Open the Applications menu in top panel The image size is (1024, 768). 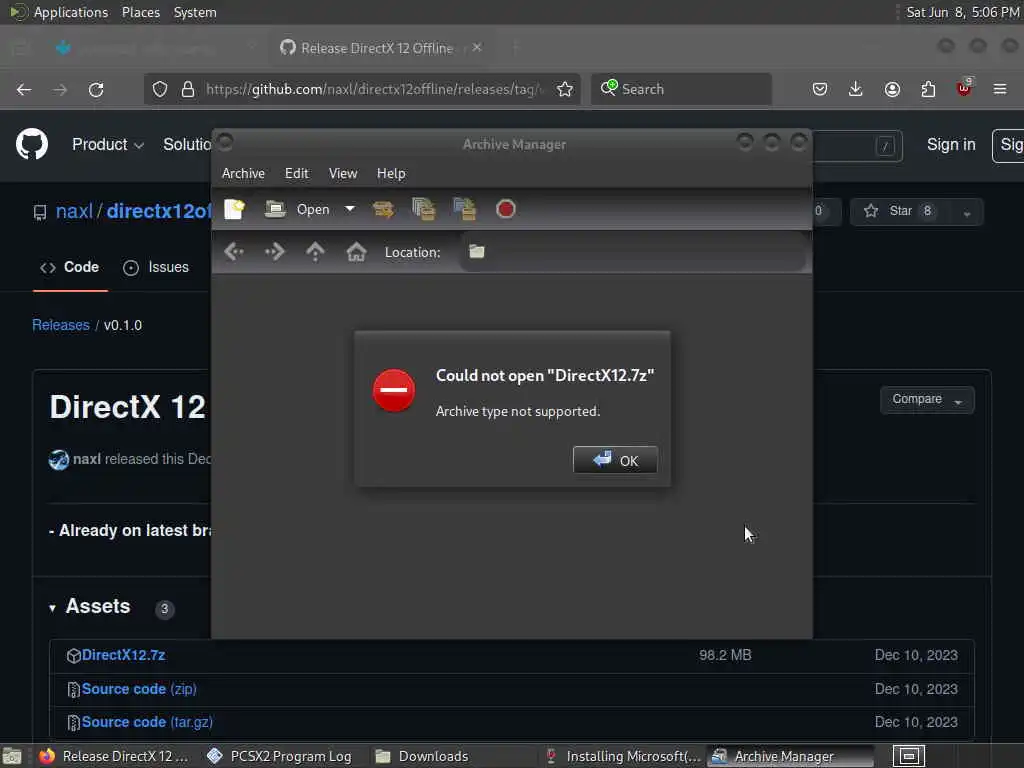[59, 12]
